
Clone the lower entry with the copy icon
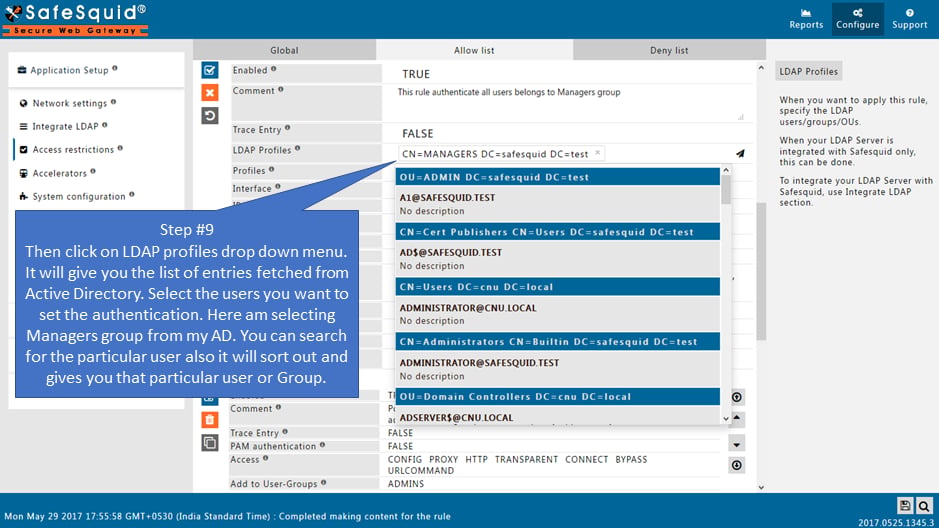(210, 442)
